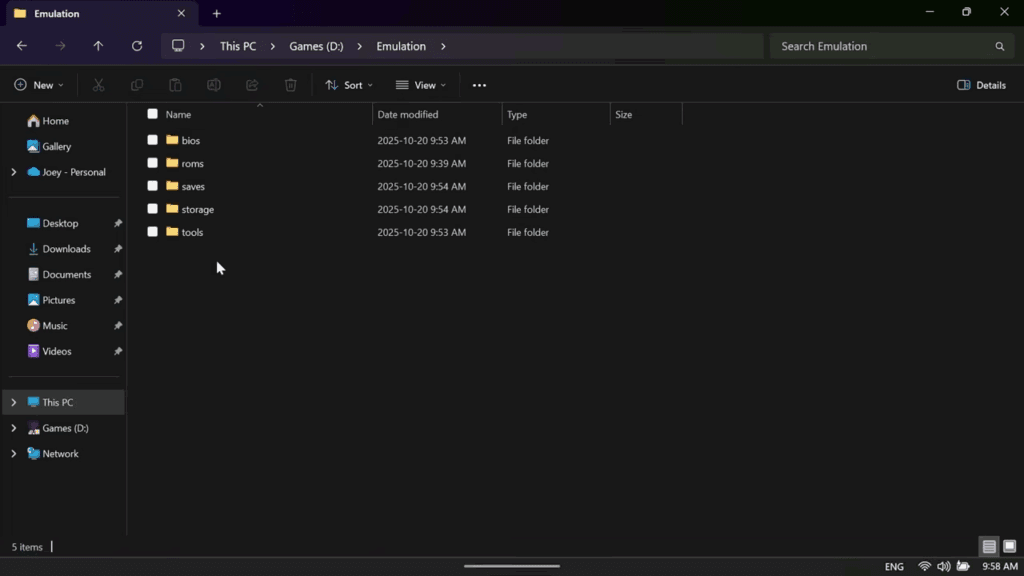1024x576 pixels.
Task: Share files with the Share icon
Action: pos(252,85)
